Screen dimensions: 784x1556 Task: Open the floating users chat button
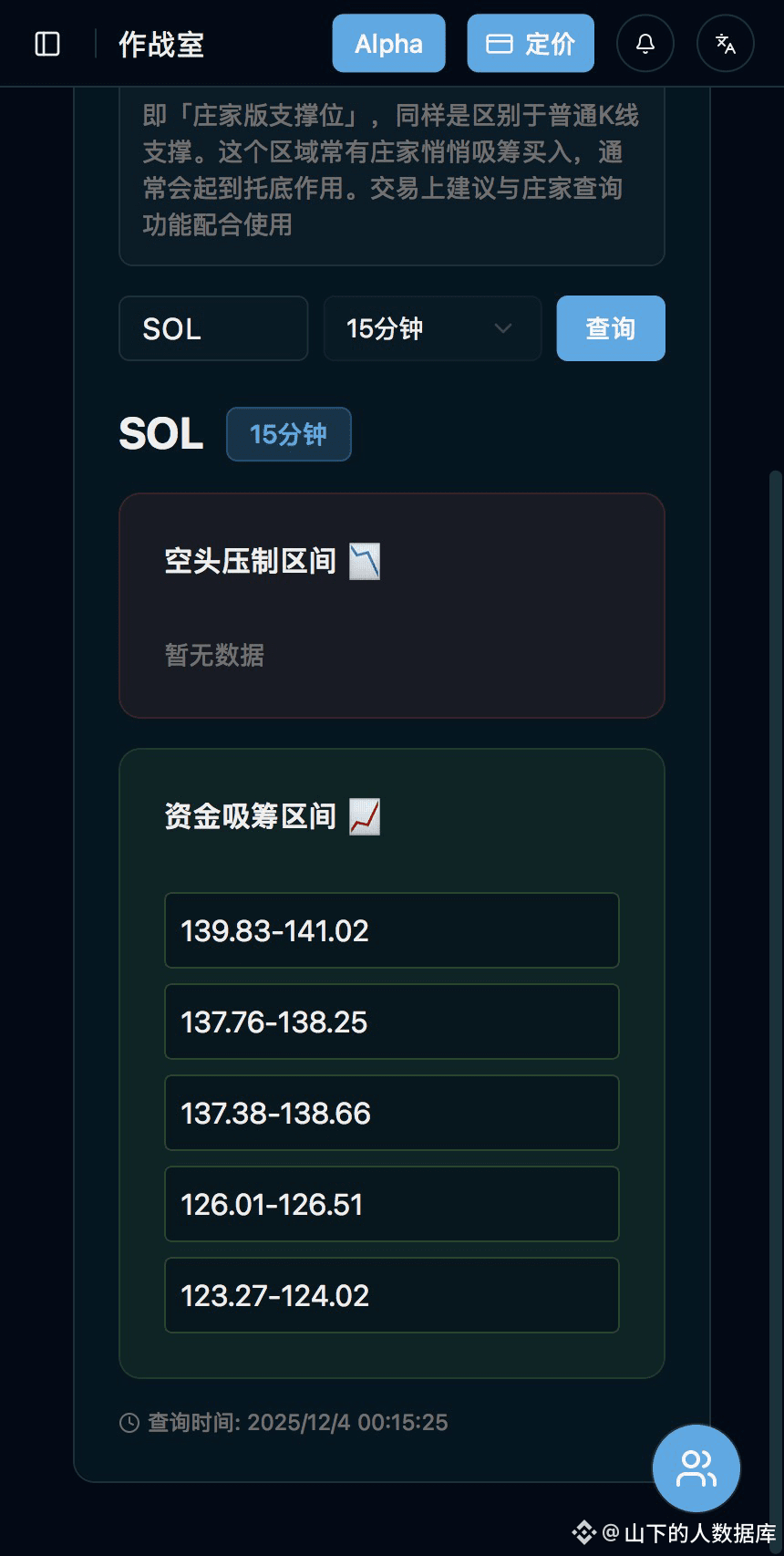(x=696, y=1468)
